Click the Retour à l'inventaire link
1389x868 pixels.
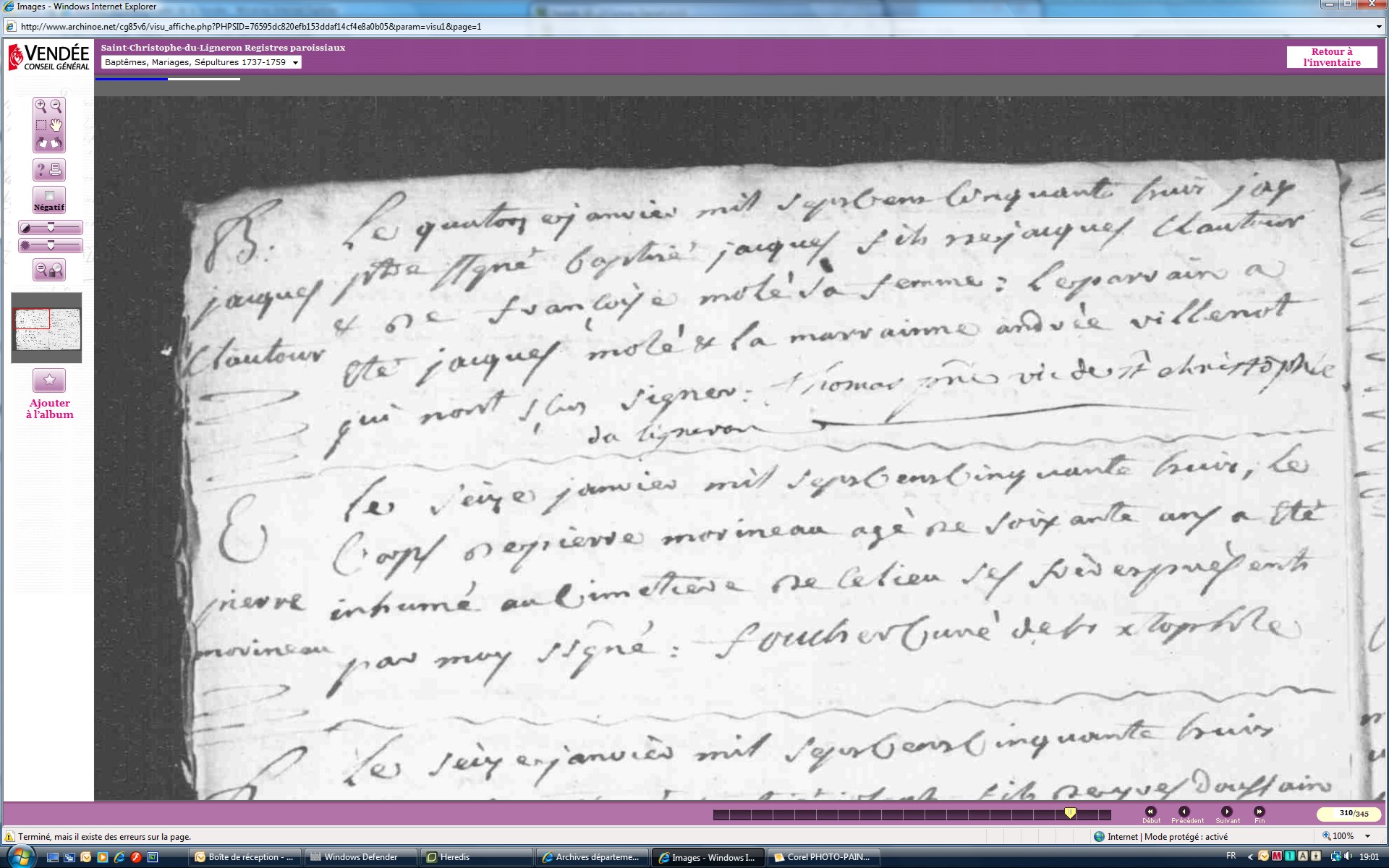pos(1331,57)
